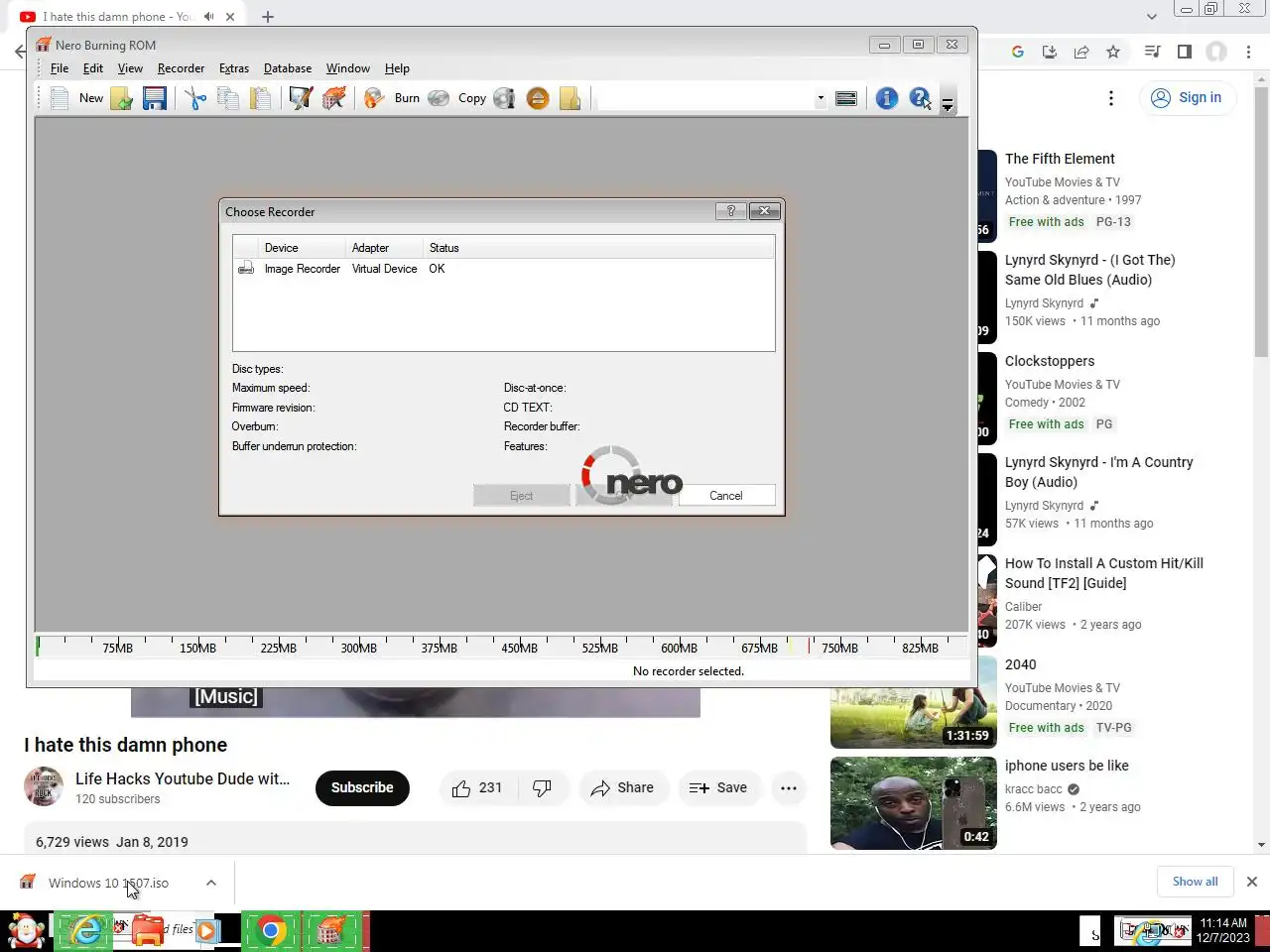The image size is (1270, 952).
Task: Save the compilation using the floppy disk icon
Action: pos(155,98)
